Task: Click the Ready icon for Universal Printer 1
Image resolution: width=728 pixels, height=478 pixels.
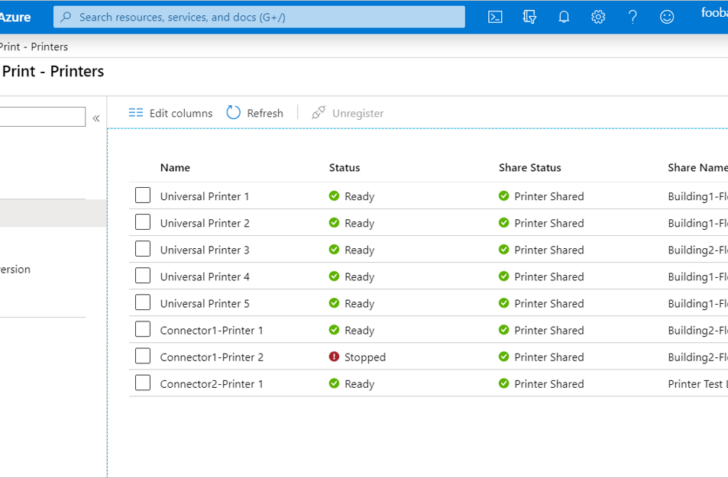Action: pyautogui.click(x=334, y=196)
